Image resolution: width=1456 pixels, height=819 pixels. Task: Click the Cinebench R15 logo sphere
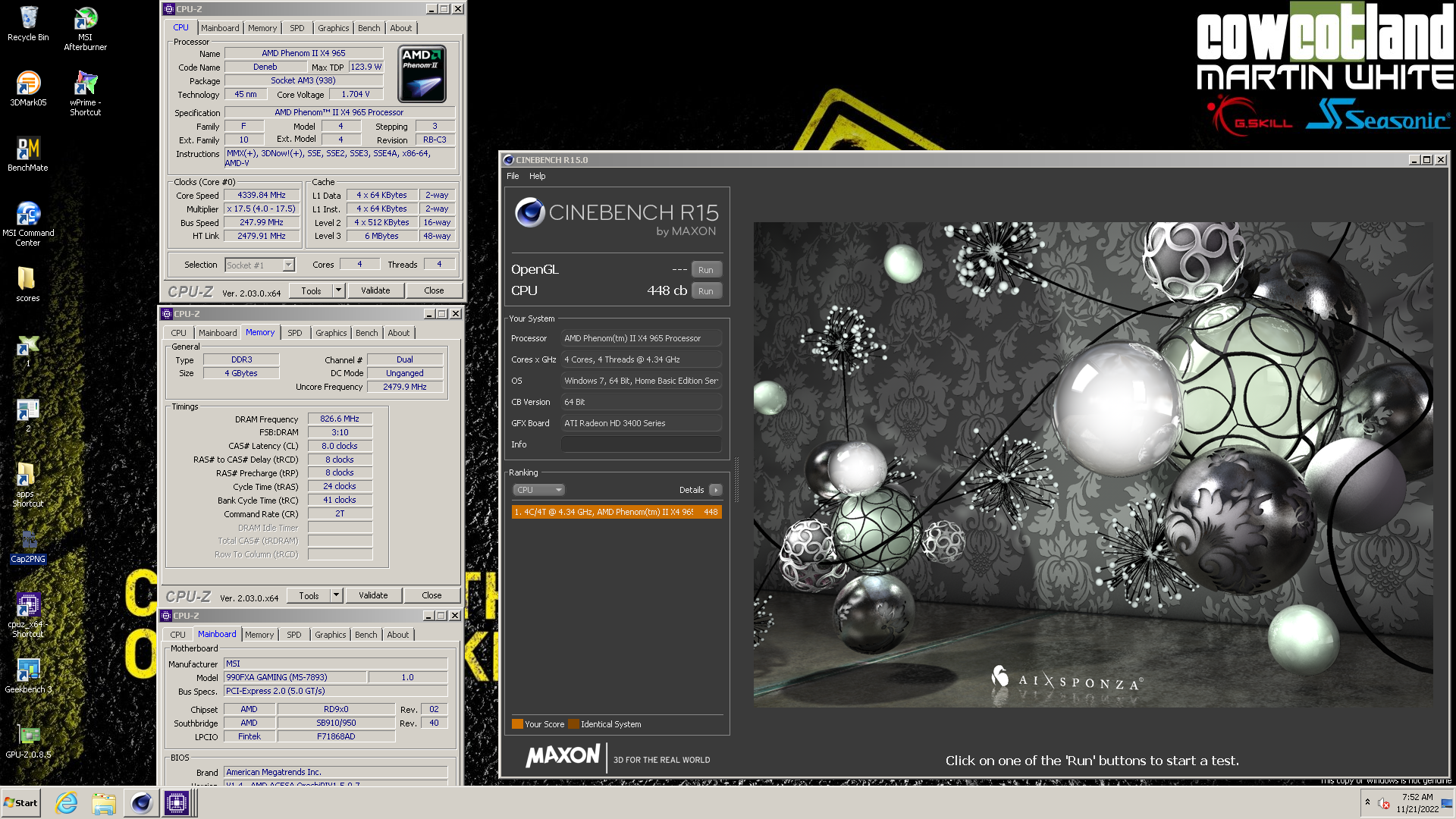pyautogui.click(x=529, y=212)
